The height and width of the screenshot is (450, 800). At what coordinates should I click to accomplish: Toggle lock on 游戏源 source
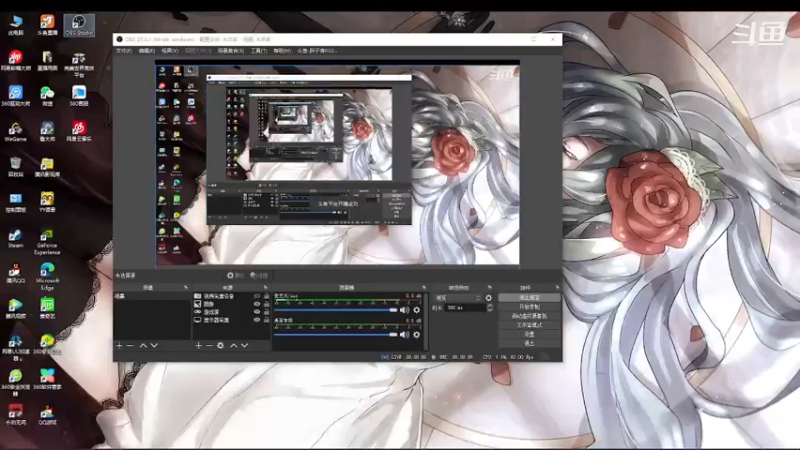[x=266, y=312]
